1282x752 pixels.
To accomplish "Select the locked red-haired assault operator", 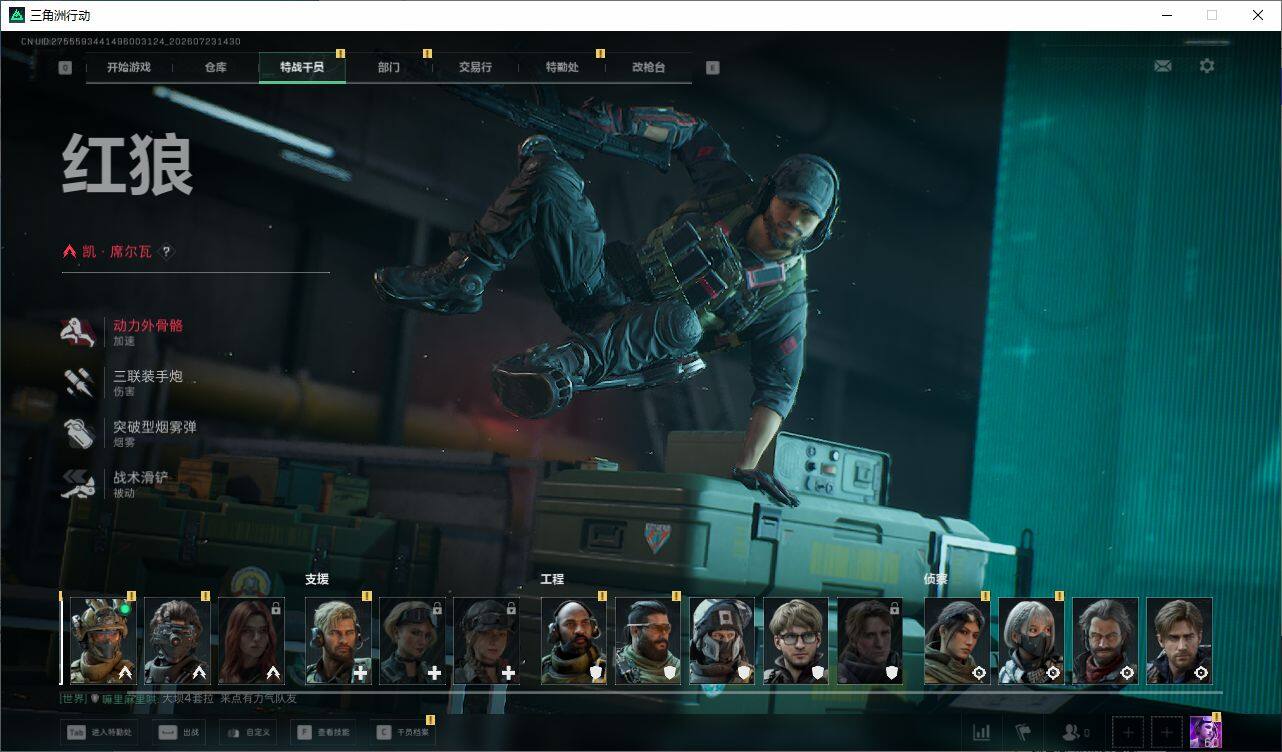I will 251,641.
